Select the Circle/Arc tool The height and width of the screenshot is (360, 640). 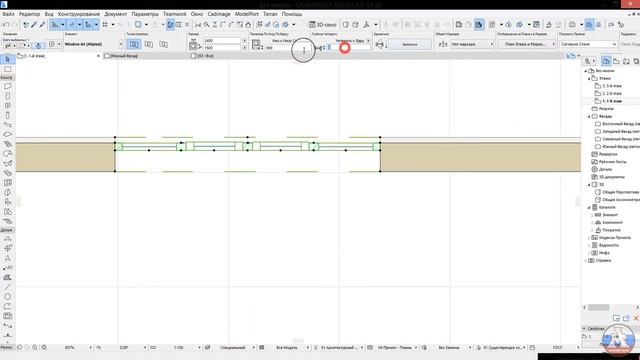click(x=7, y=297)
